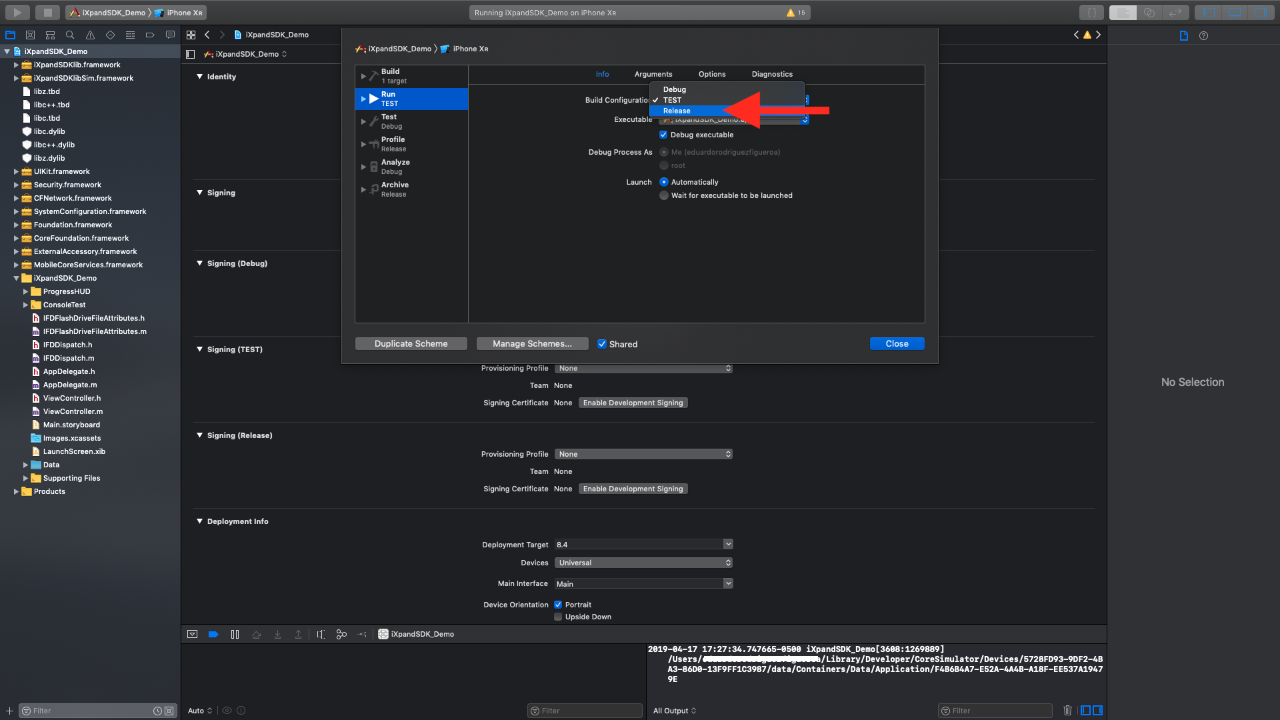This screenshot has width=1280, height=720.
Task: Click the Pause program execution button
Action: point(235,634)
